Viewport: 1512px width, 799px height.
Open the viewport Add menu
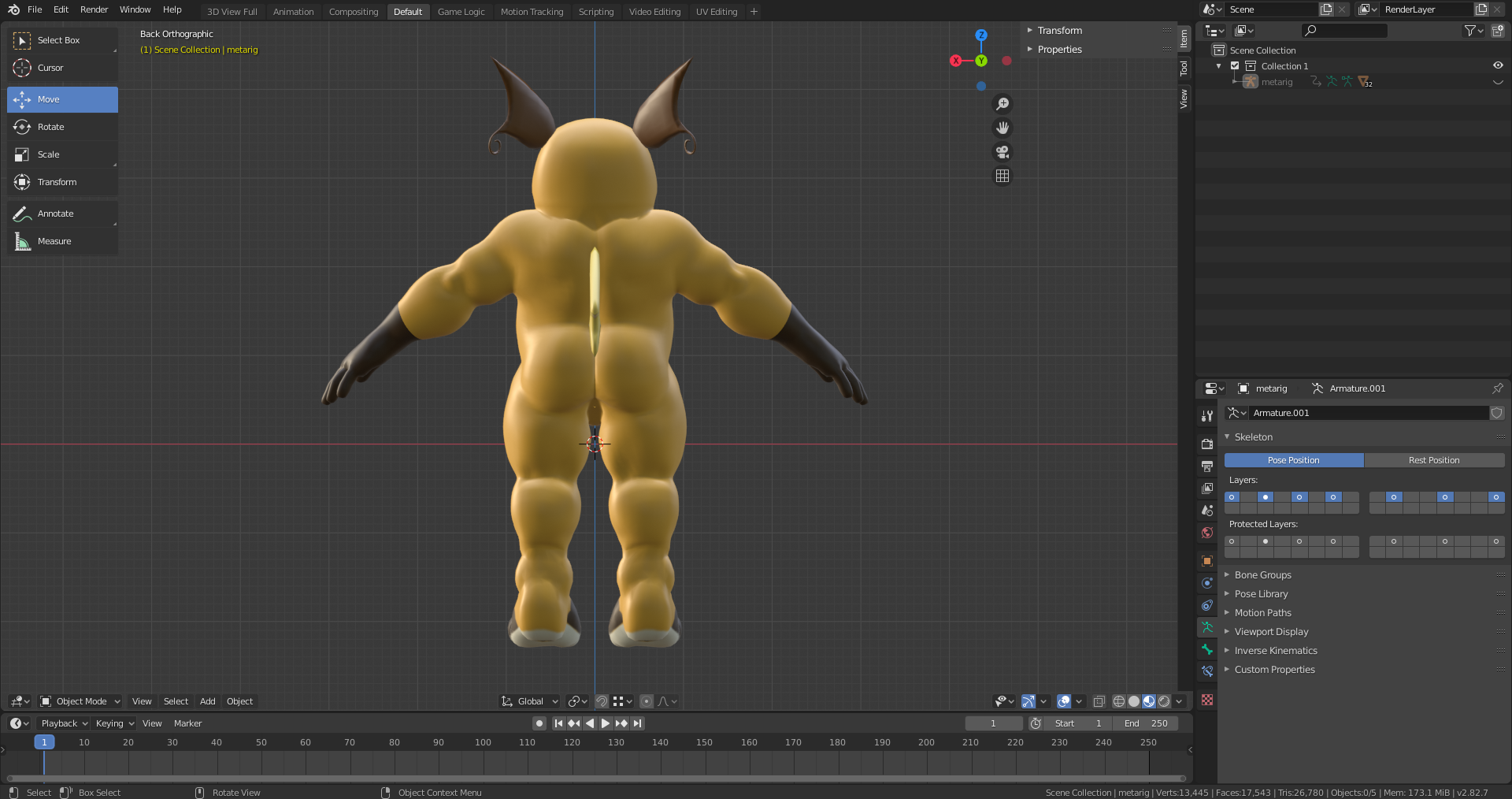[x=208, y=701]
